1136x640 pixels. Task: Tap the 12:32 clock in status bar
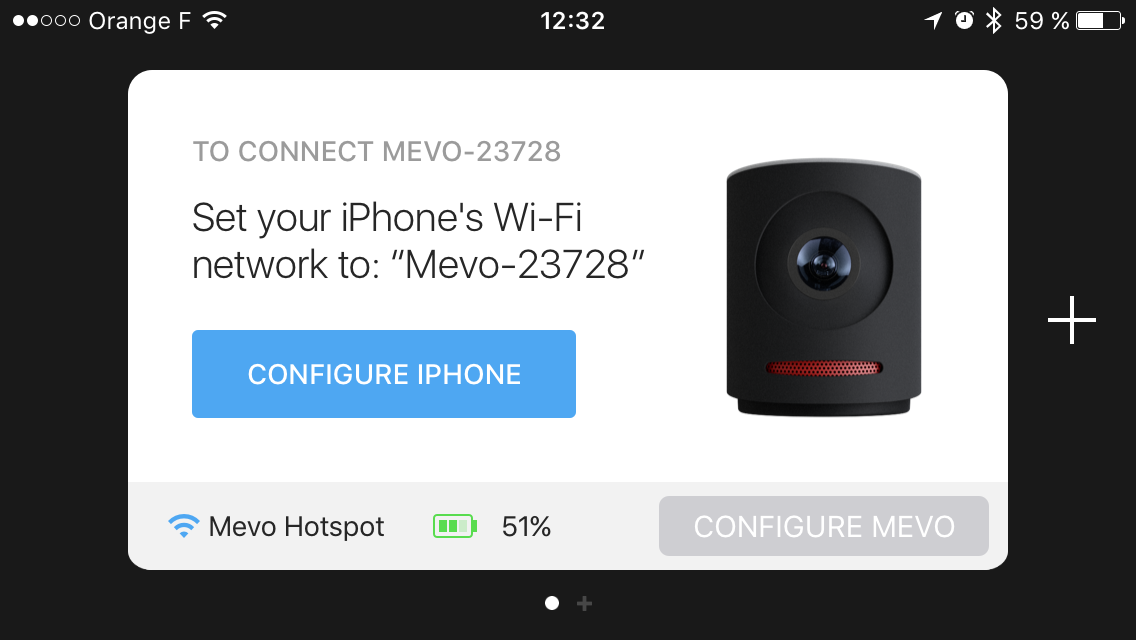[572, 20]
